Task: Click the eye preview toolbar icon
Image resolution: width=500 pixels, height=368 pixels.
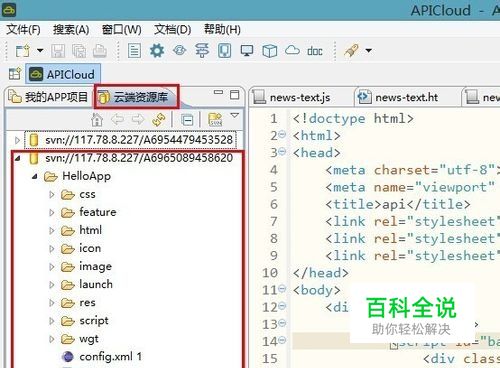Action: click(180, 50)
